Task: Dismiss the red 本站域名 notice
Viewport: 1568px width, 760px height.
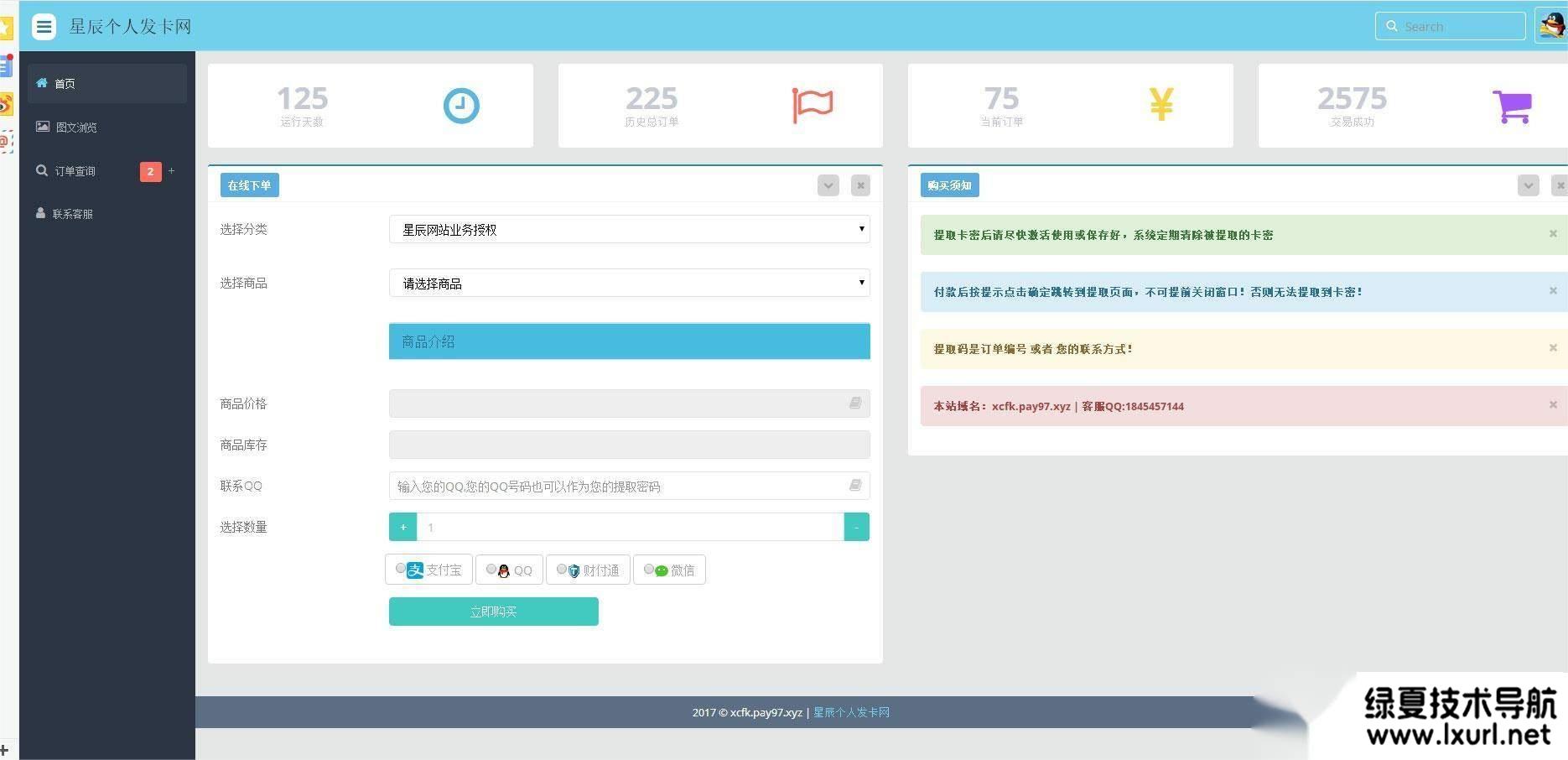Action: pyautogui.click(x=1553, y=405)
